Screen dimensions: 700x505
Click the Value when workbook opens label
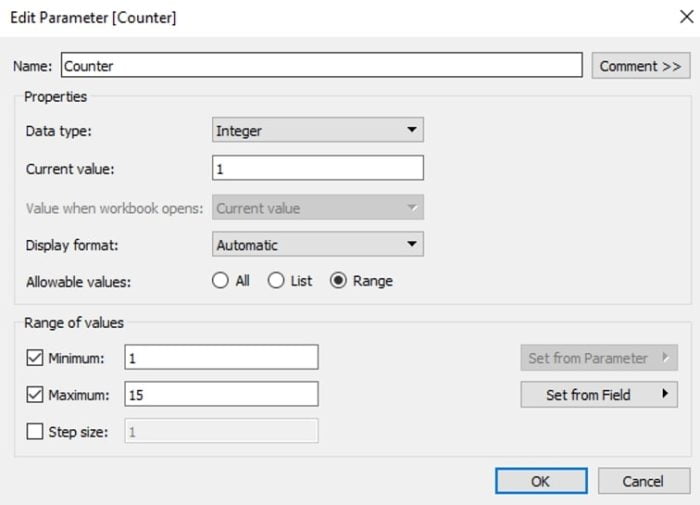[115, 209]
